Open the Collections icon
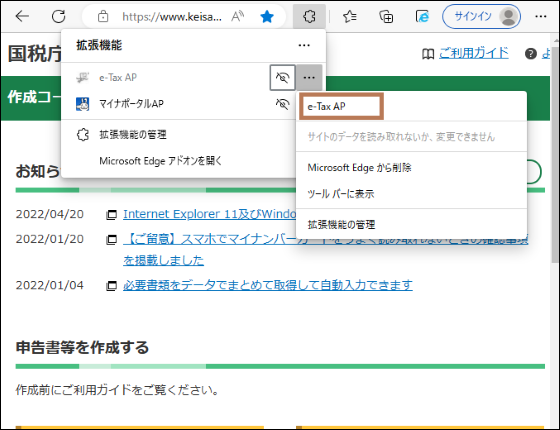560x430 pixels. click(386, 16)
